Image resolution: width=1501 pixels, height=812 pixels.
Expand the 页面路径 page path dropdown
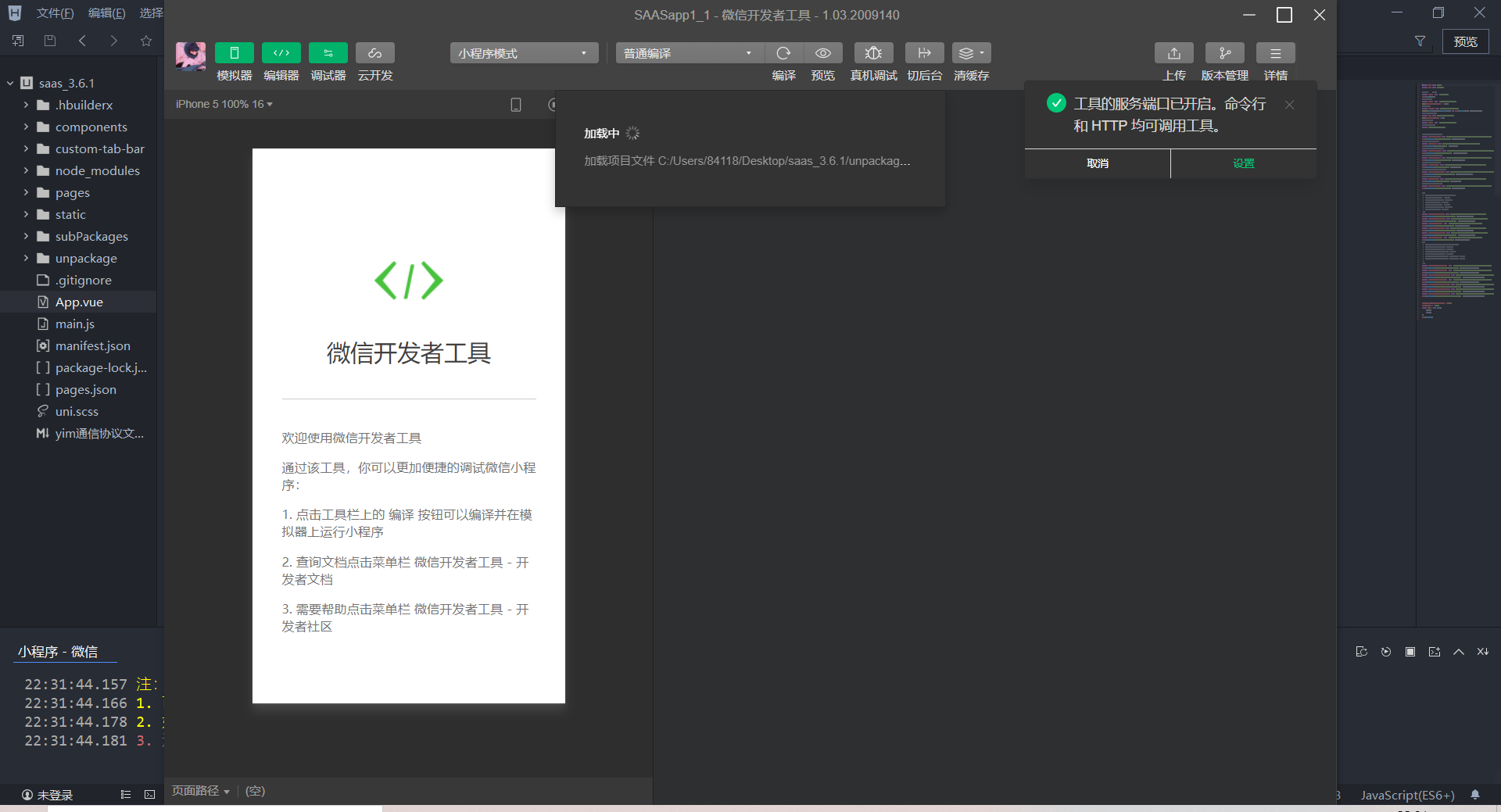[x=200, y=791]
